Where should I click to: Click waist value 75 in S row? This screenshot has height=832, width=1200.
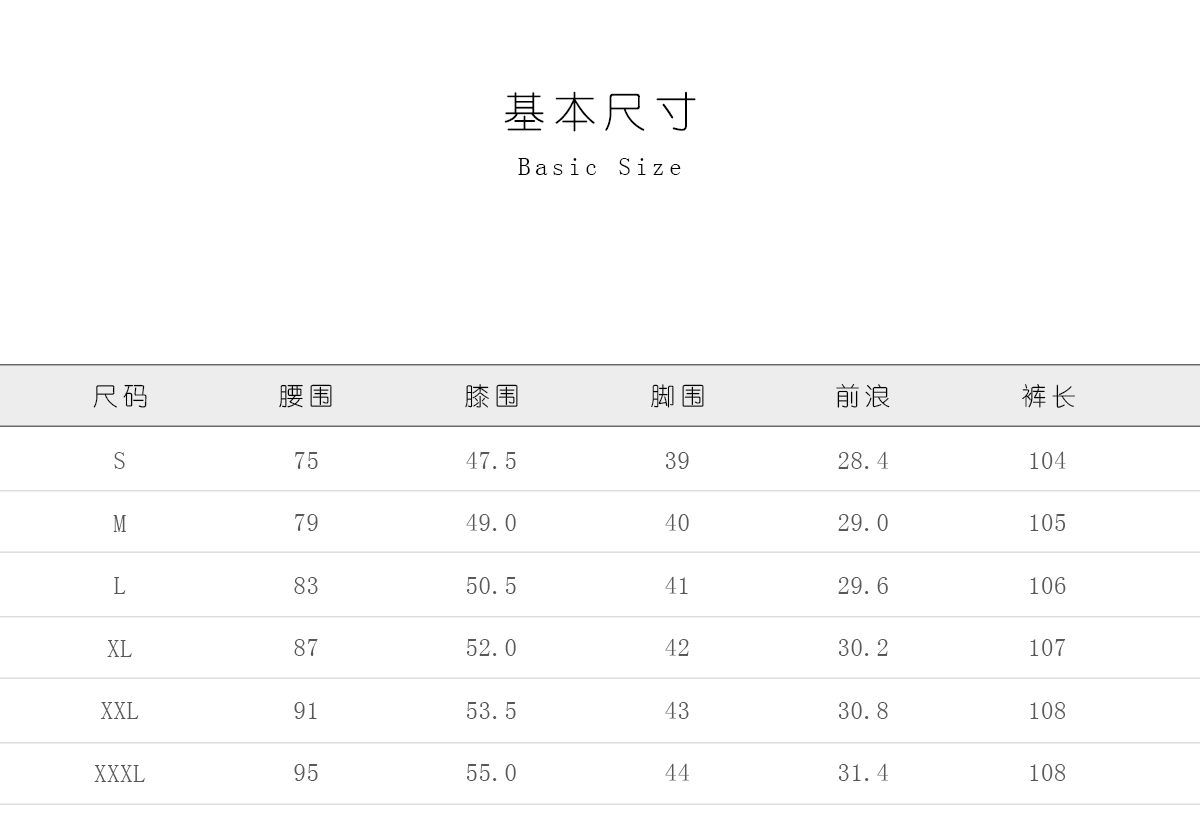(306, 461)
